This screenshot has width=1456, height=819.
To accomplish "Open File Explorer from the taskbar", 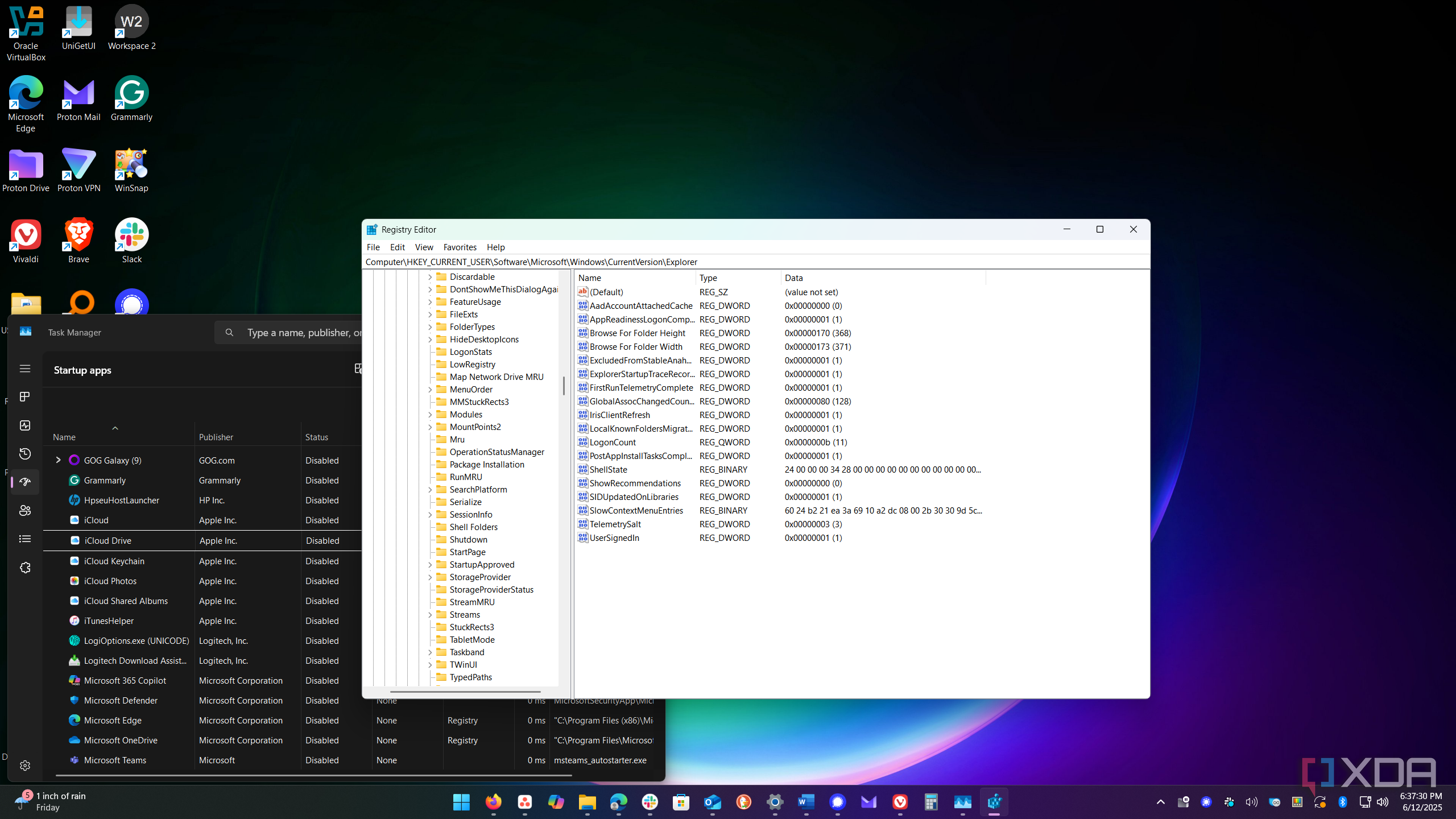I will (587, 802).
